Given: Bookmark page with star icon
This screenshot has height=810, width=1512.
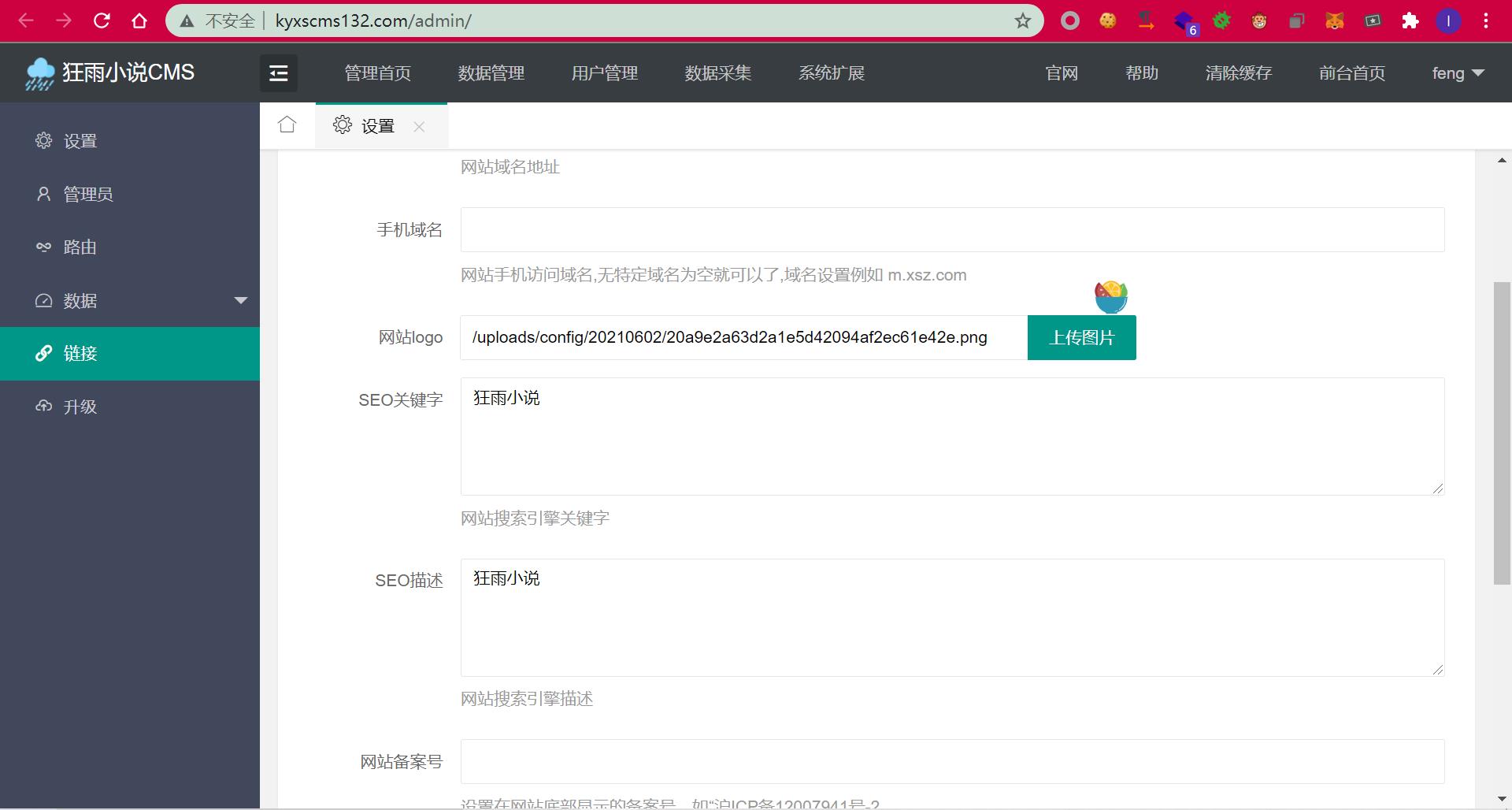Looking at the screenshot, I should point(1022,21).
